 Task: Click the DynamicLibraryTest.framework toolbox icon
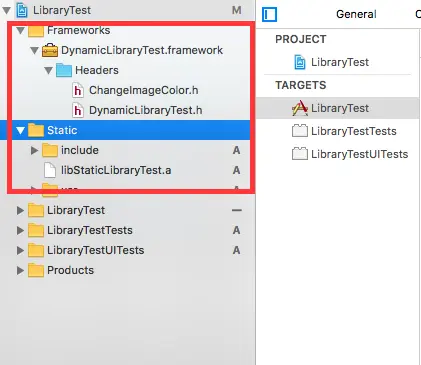click(x=50, y=51)
